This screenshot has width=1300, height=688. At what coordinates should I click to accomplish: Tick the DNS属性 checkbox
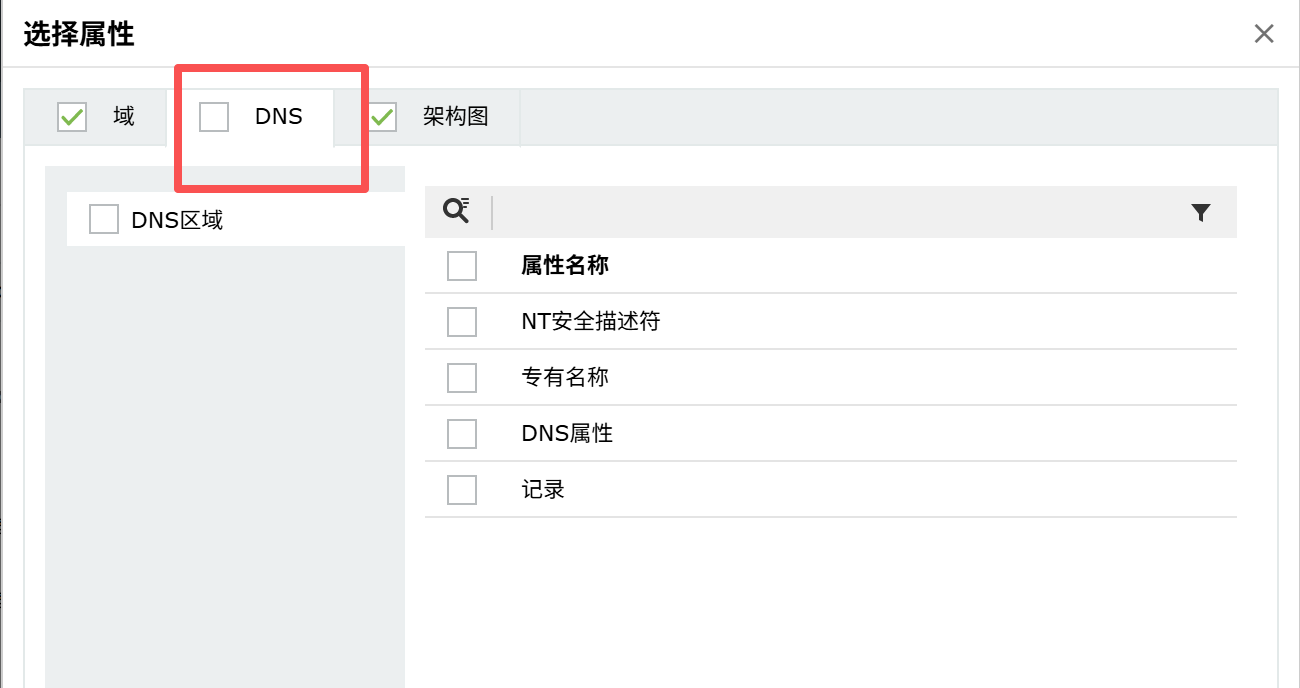pyautogui.click(x=462, y=434)
